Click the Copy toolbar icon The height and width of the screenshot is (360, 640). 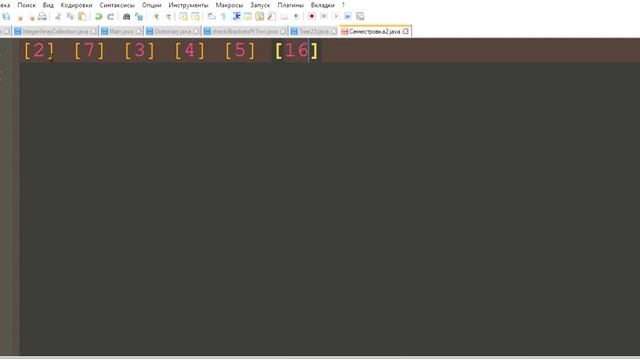coord(70,16)
